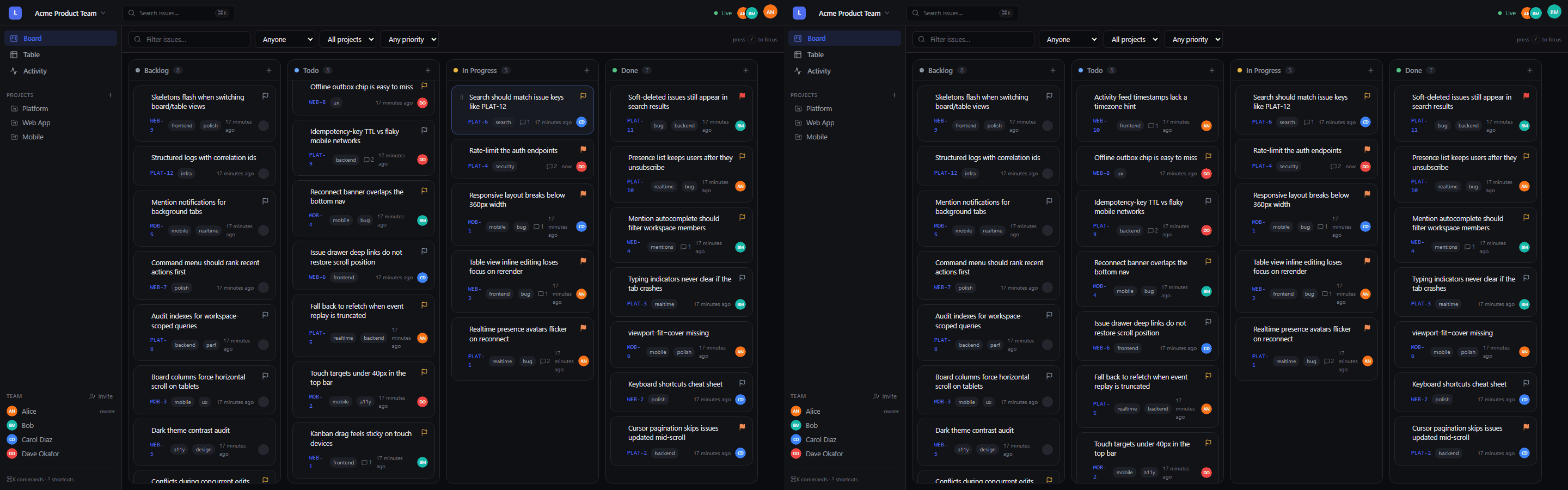Add an issue to Done in the left window

[x=746, y=71]
